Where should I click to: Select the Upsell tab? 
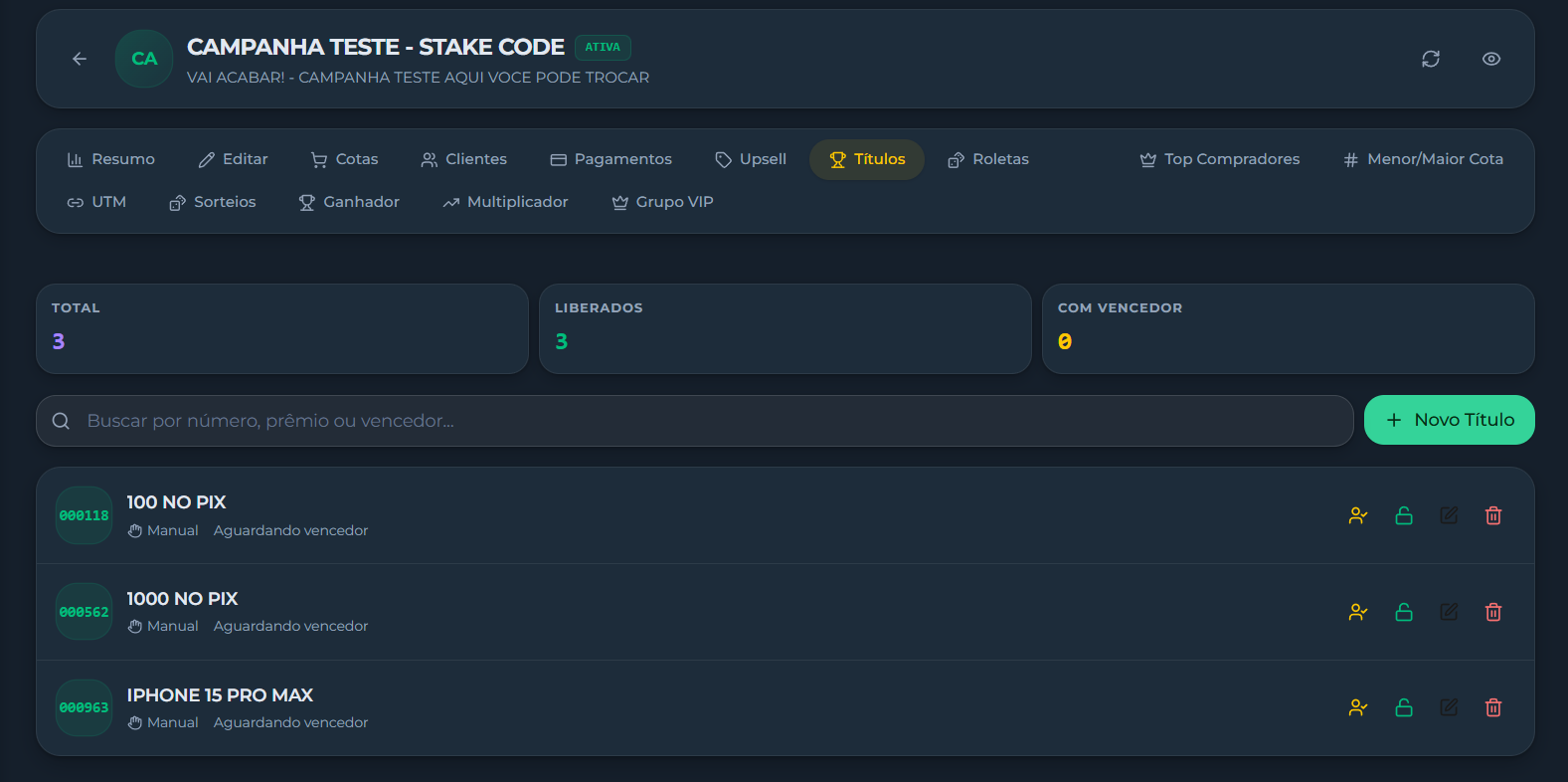click(x=751, y=159)
